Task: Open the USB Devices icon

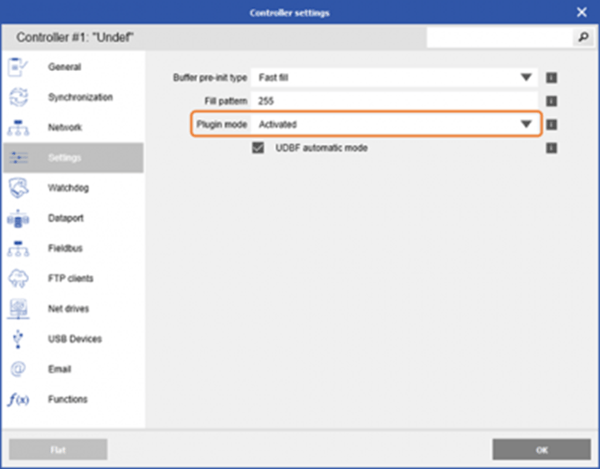Action: point(19,339)
